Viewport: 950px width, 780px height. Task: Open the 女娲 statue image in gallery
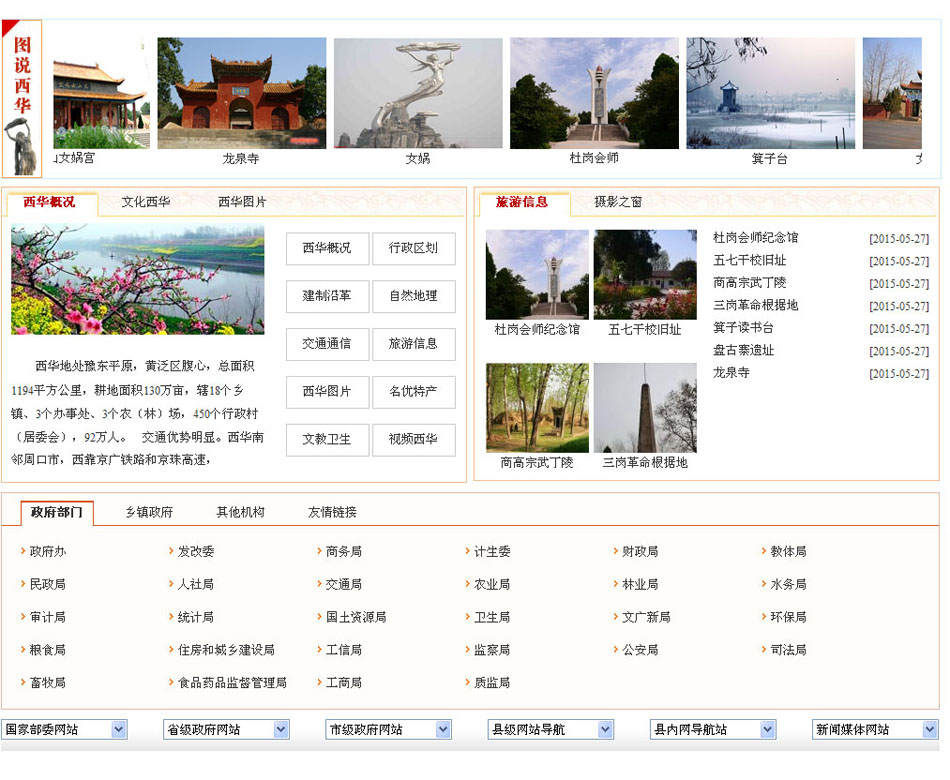[418, 93]
